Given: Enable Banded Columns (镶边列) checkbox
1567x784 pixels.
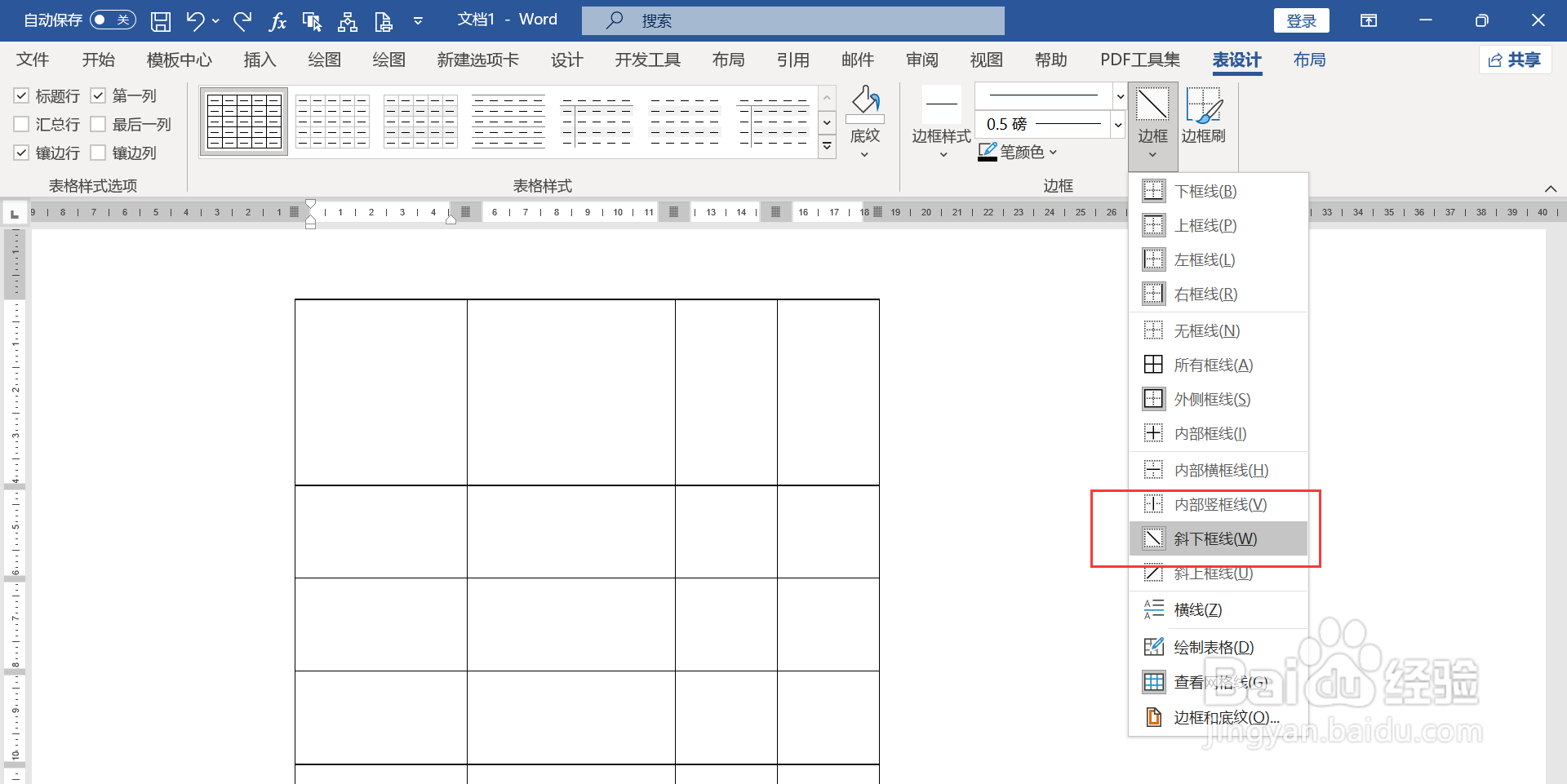Looking at the screenshot, I should 98,153.
